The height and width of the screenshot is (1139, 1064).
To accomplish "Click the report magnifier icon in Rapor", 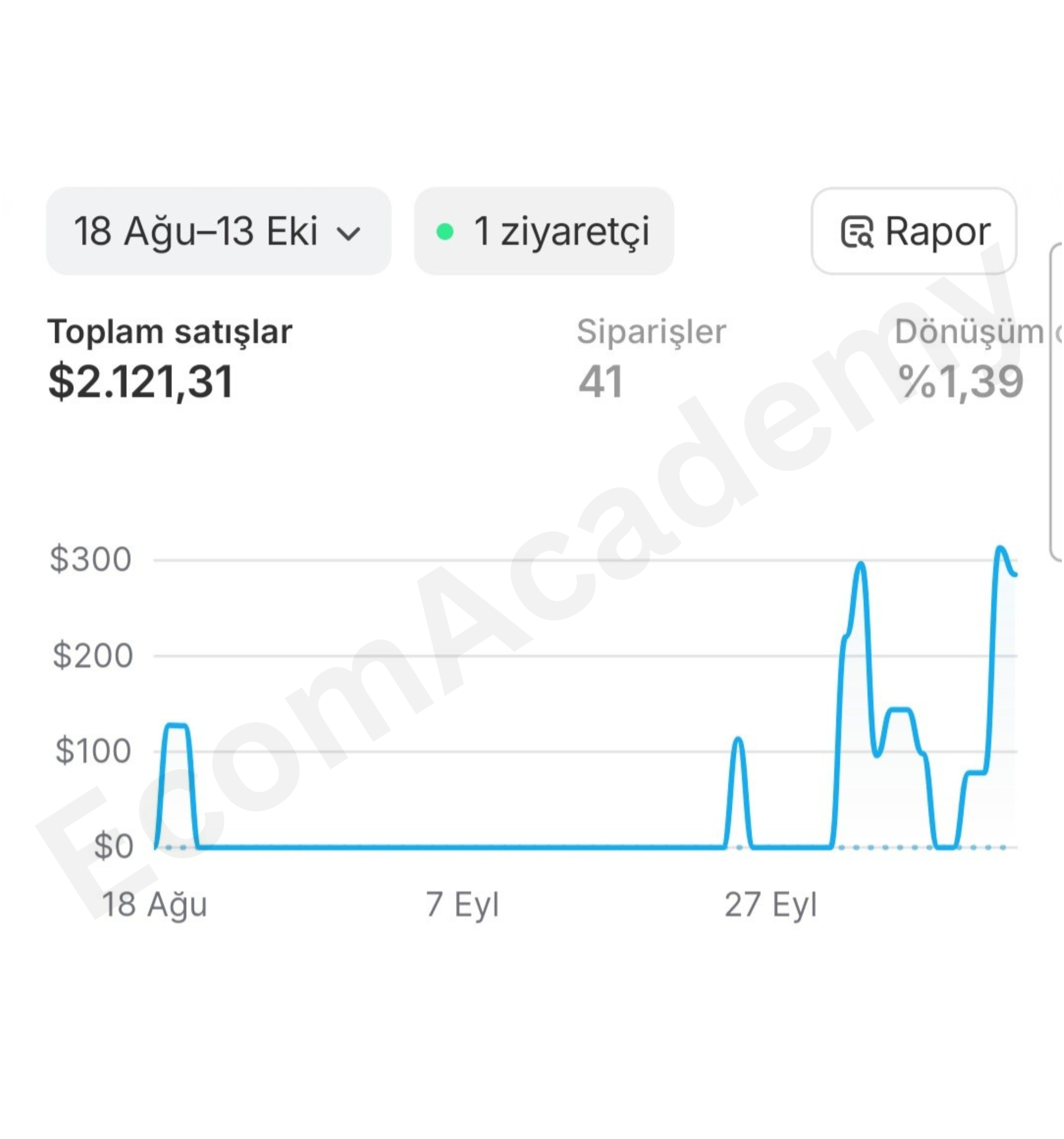I will [857, 232].
